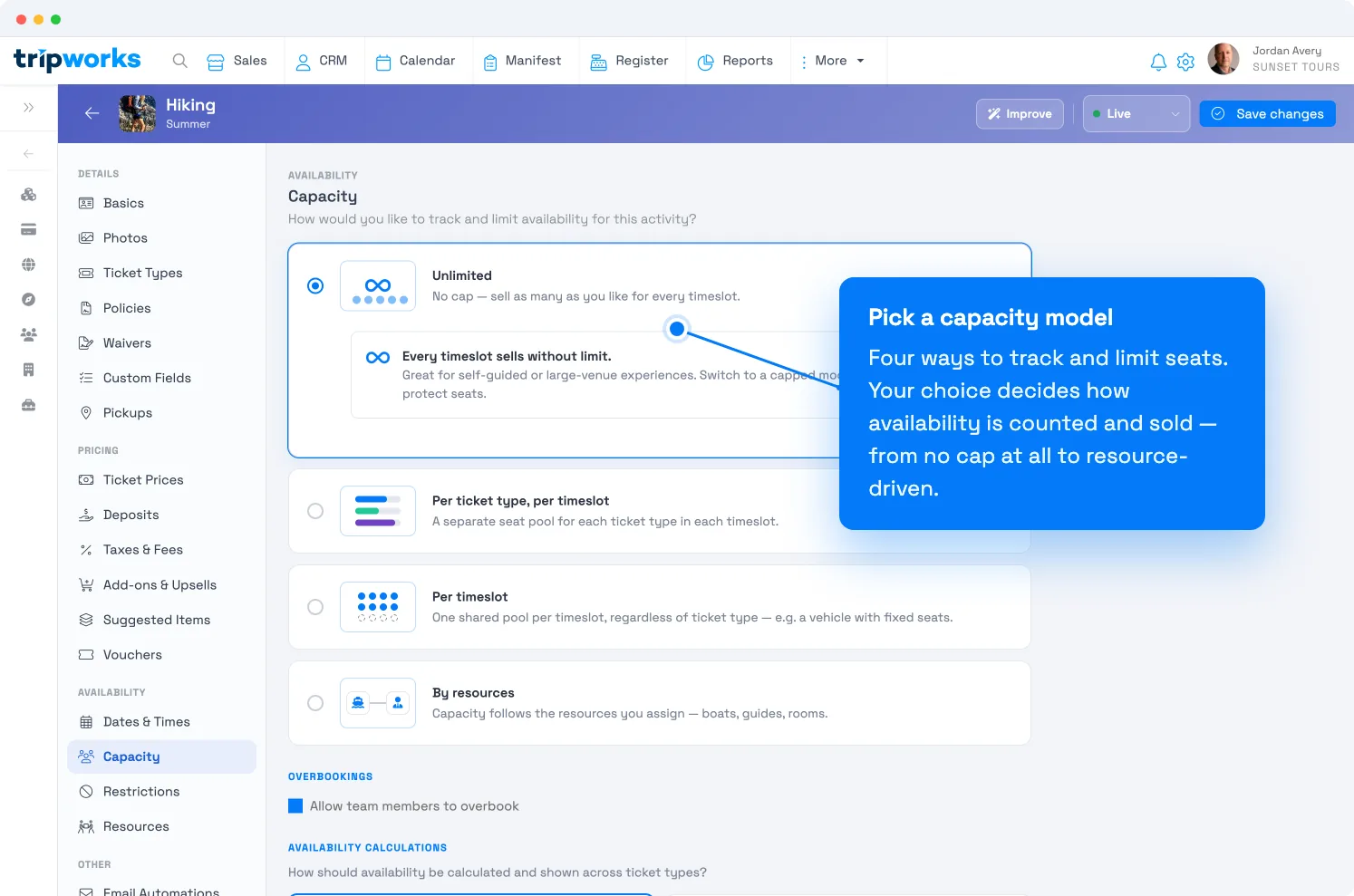The image size is (1354, 896).
Task: Select the Per timeslot radio button
Action: click(315, 607)
